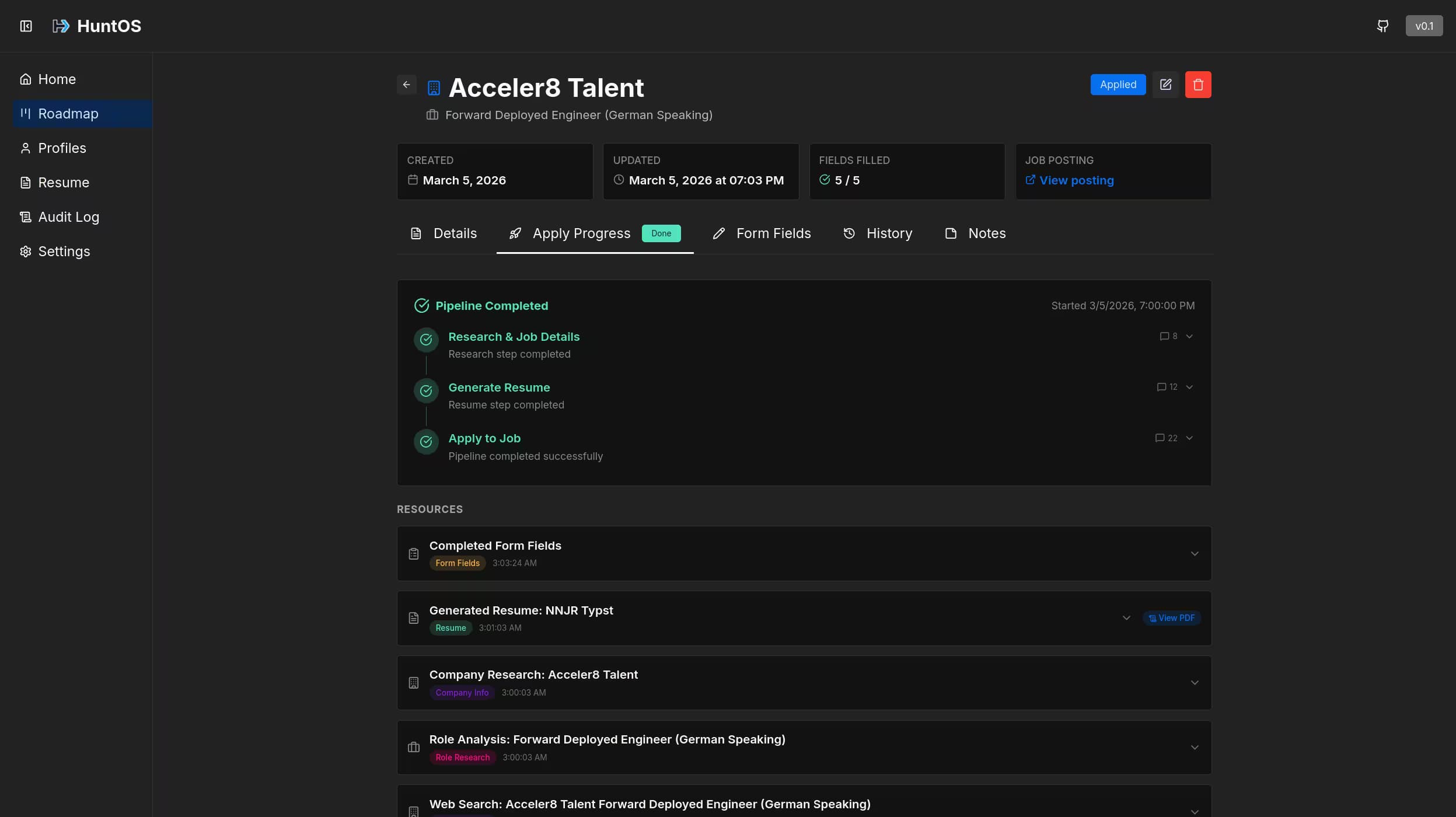Image resolution: width=1456 pixels, height=817 pixels.
Task: Click the Settings gear icon in the sidebar
Action: click(x=26, y=251)
